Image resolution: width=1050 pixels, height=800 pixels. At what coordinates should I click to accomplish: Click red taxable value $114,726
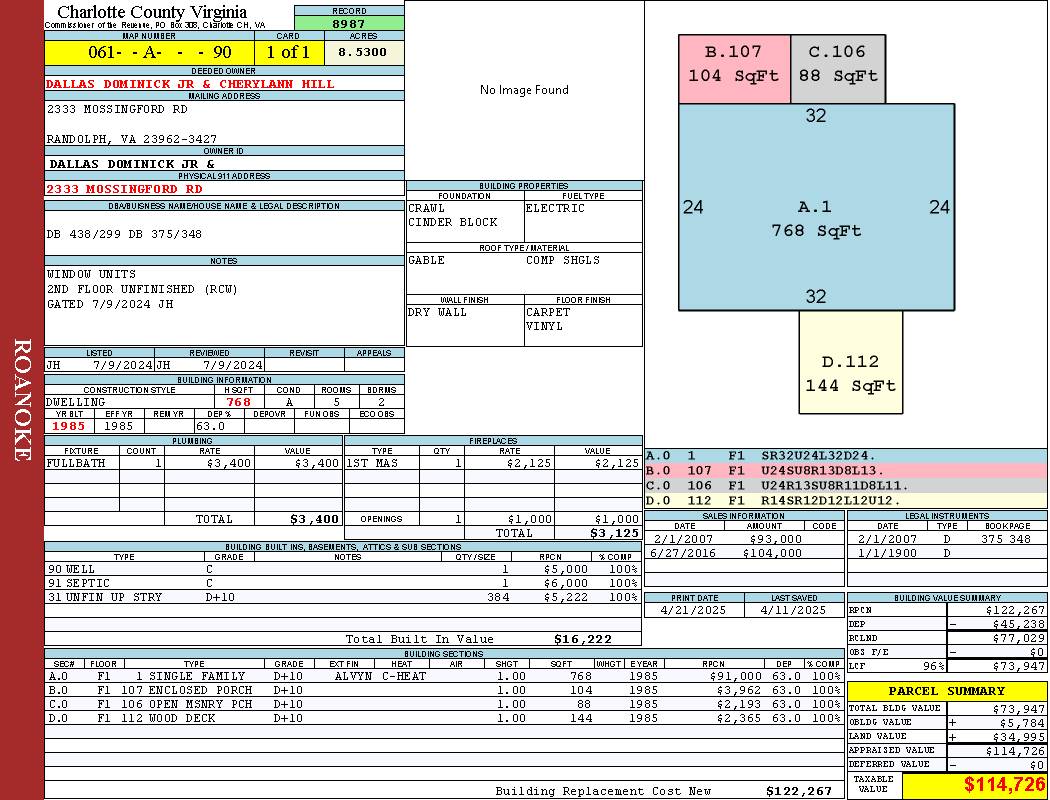[x=1004, y=785]
